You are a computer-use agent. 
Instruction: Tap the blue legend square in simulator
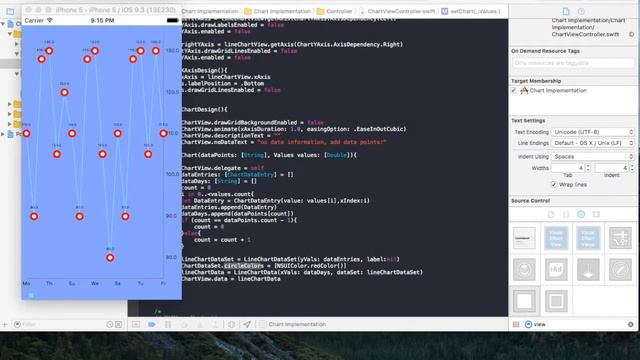(x=31, y=294)
